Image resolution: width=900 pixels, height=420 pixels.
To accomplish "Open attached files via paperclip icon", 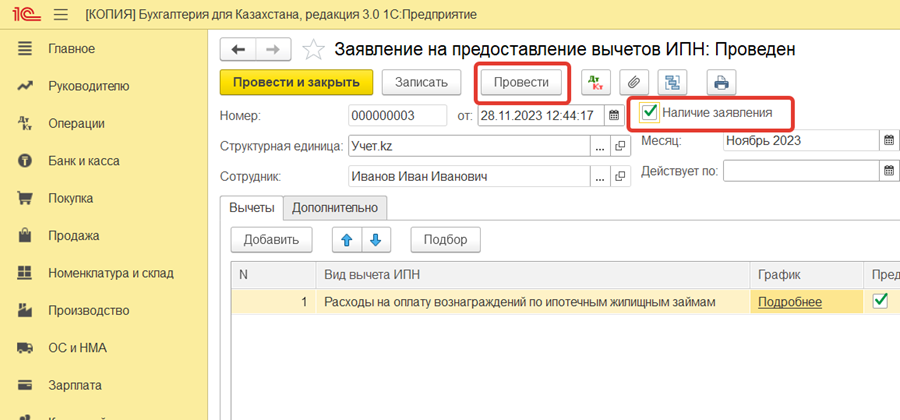I will tap(633, 82).
